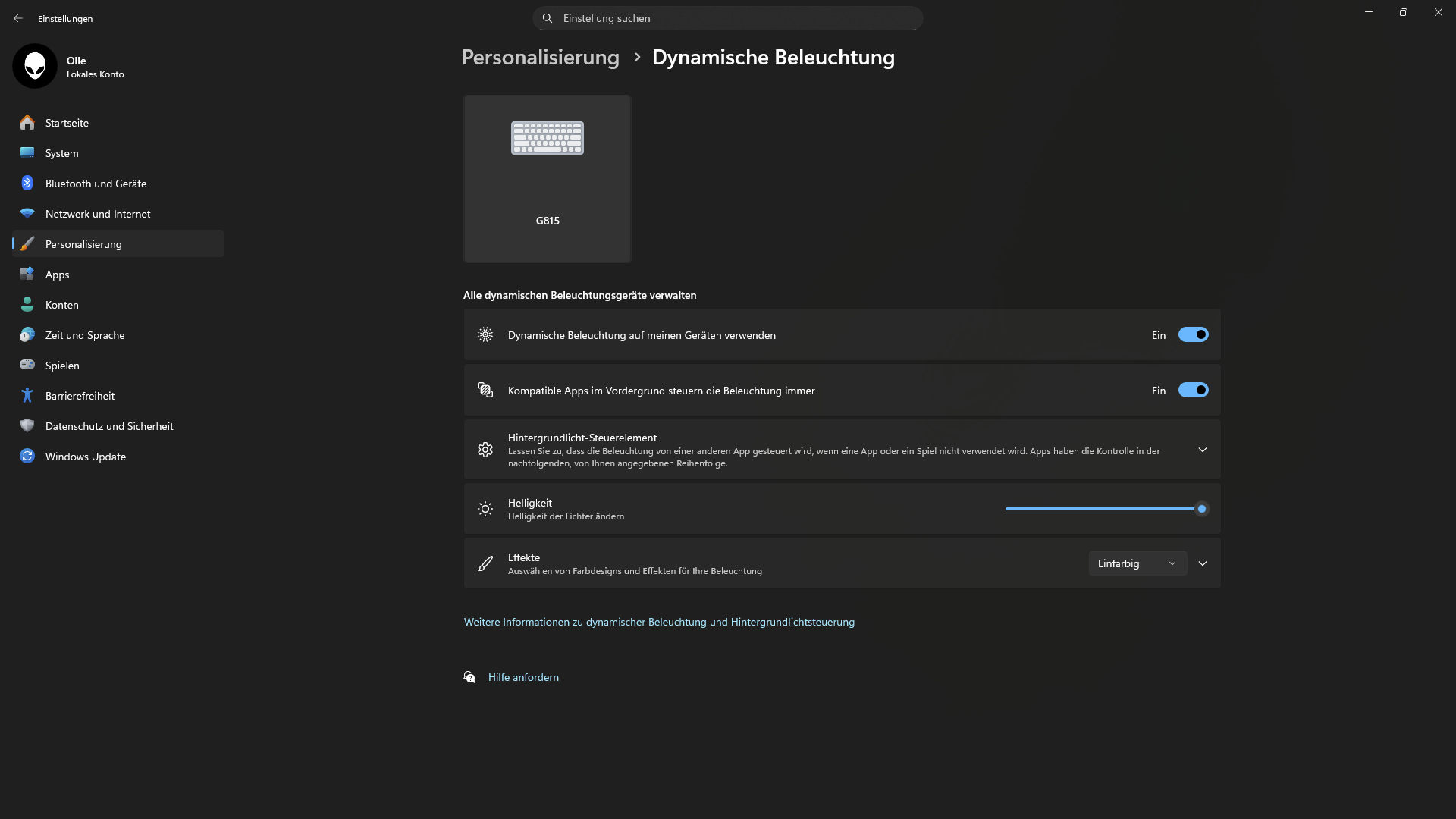The height and width of the screenshot is (819, 1456).
Task: Expand the Effekte row chevron
Action: click(1203, 563)
